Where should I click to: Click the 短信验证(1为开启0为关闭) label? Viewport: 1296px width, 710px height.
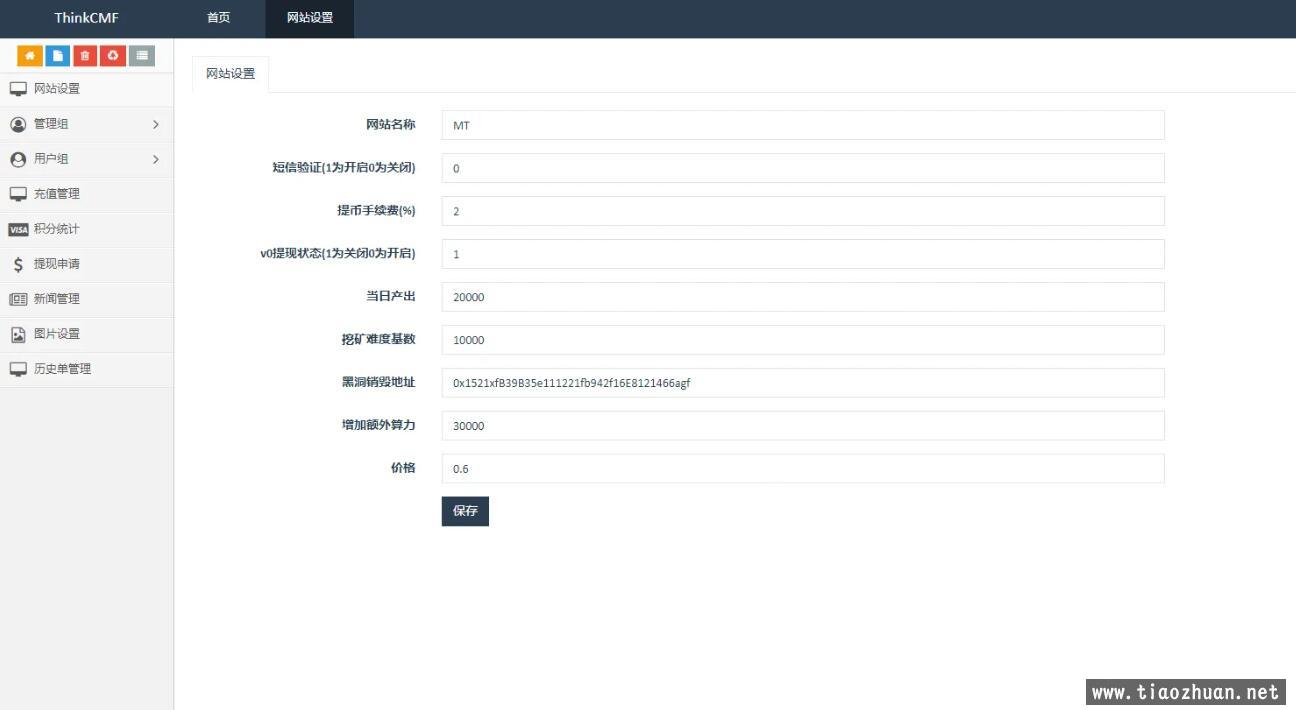click(344, 168)
